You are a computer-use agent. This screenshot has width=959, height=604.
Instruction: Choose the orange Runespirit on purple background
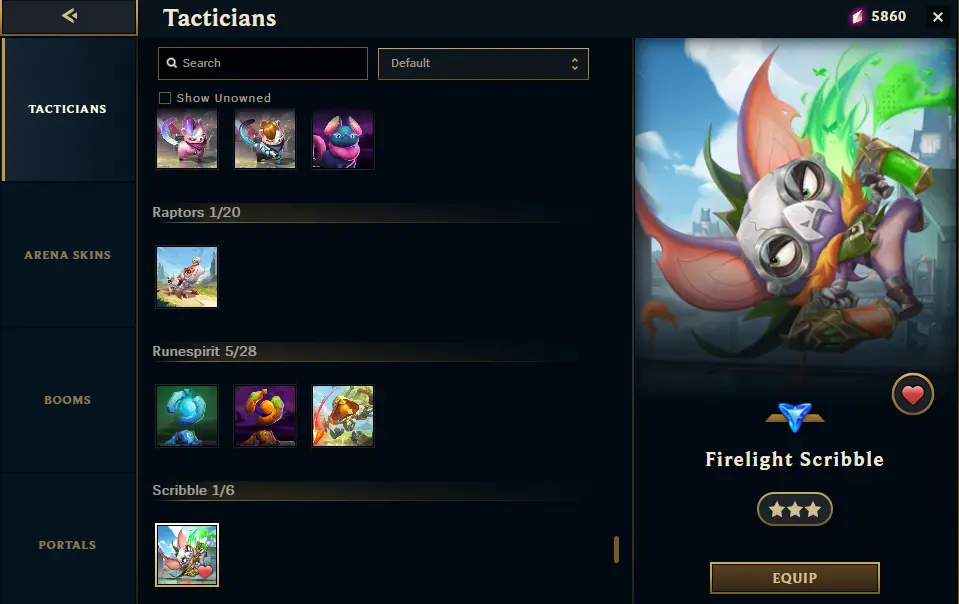pos(265,416)
